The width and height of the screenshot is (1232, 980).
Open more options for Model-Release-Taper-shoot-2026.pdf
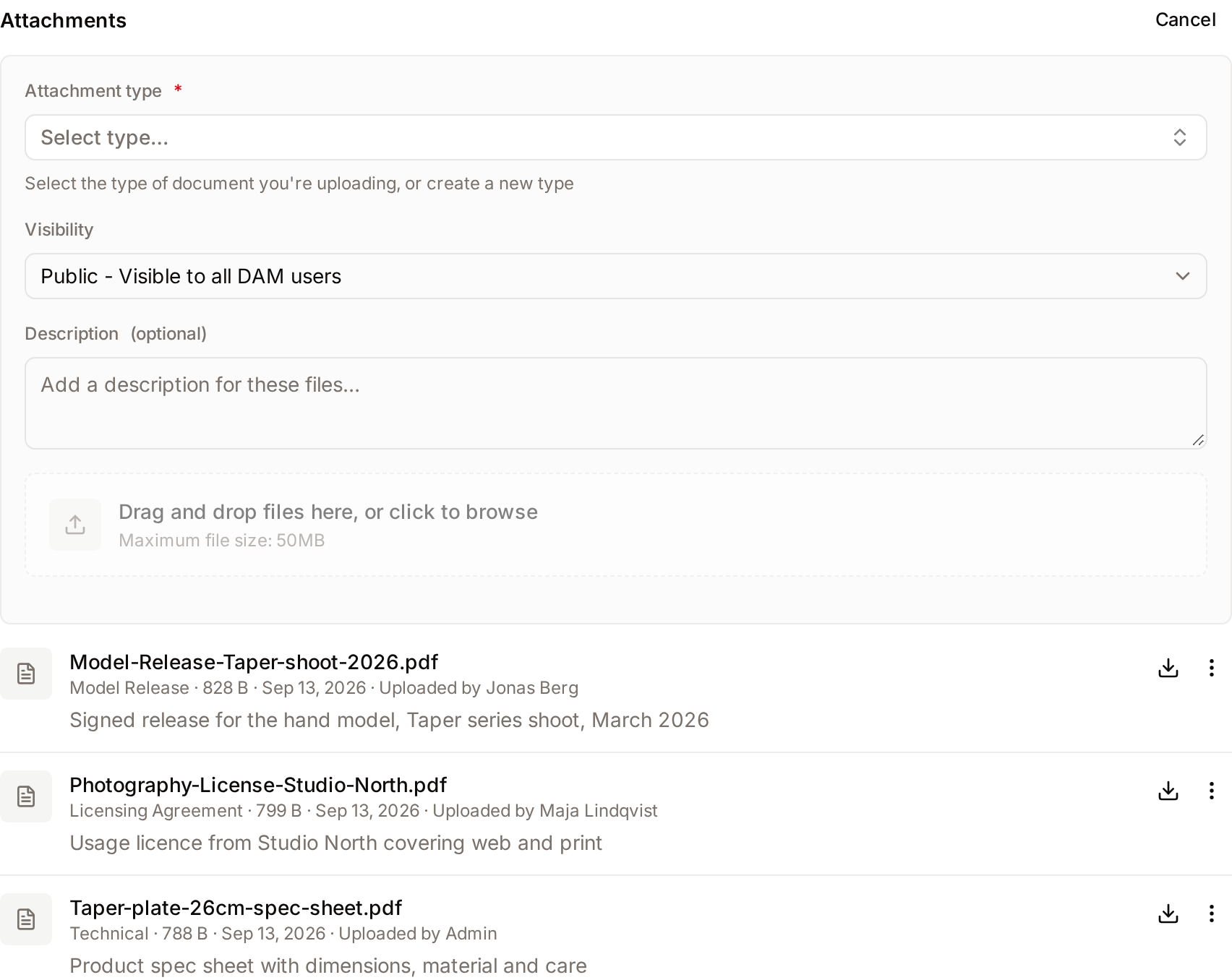pyautogui.click(x=1211, y=668)
